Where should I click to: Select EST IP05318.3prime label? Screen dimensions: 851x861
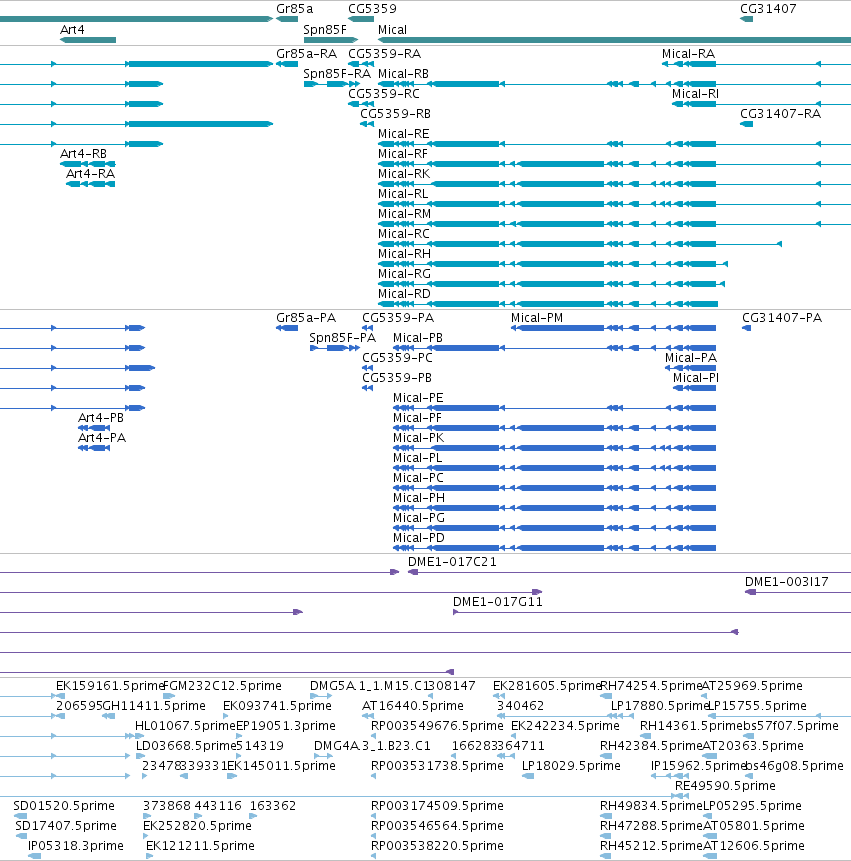[x=76, y=846]
